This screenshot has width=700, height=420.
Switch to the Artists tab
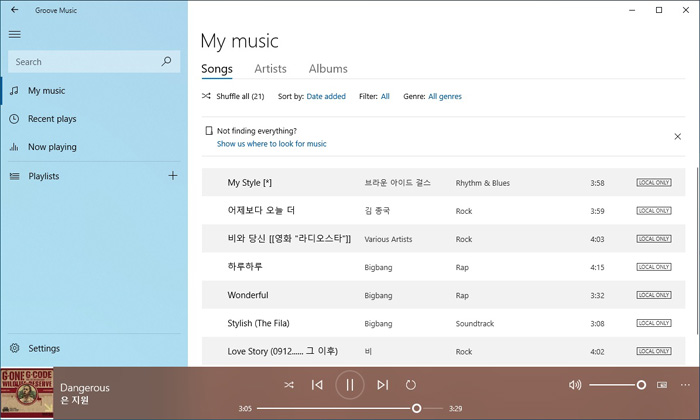click(270, 69)
